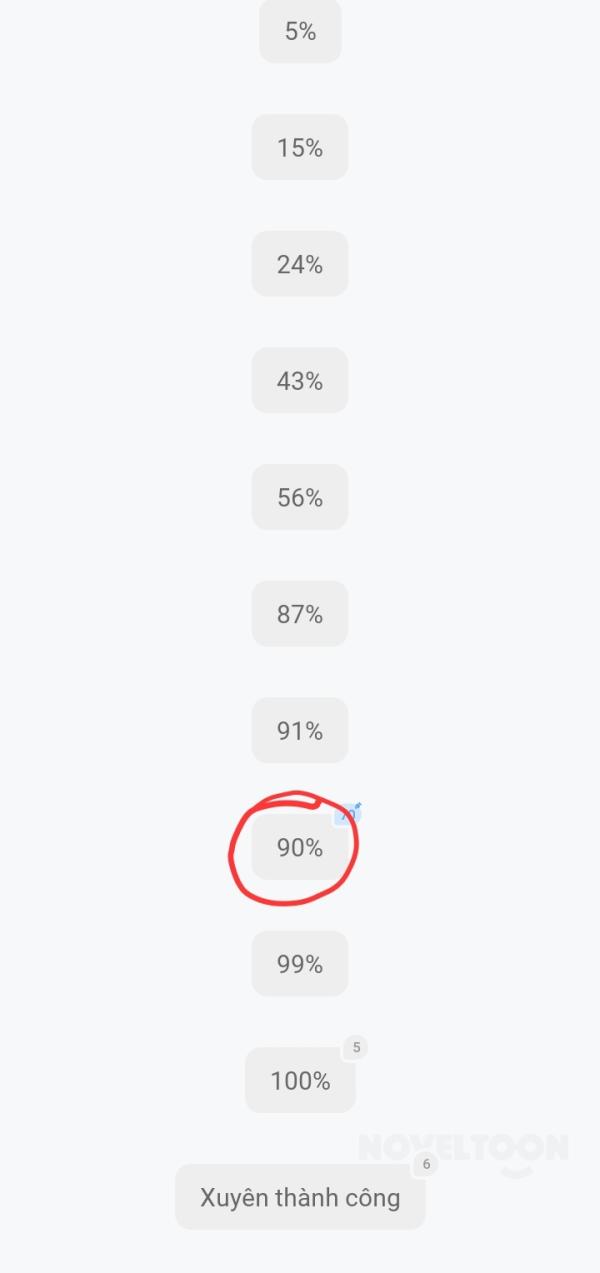Select the 87% bubble
This screenshot has width=600, height=1273.
[x=300, y=614]
